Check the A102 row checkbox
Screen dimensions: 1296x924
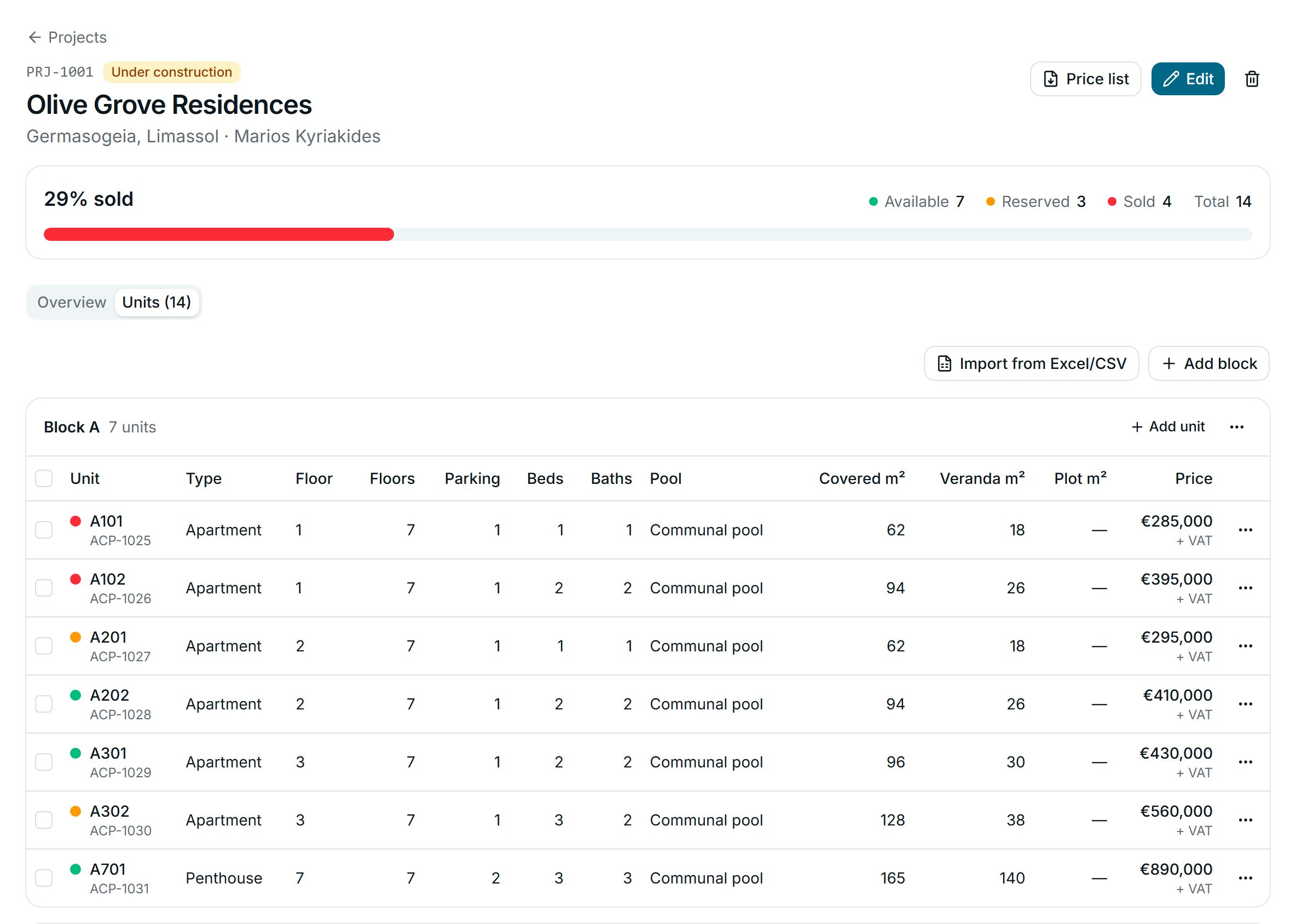(44, 588)
